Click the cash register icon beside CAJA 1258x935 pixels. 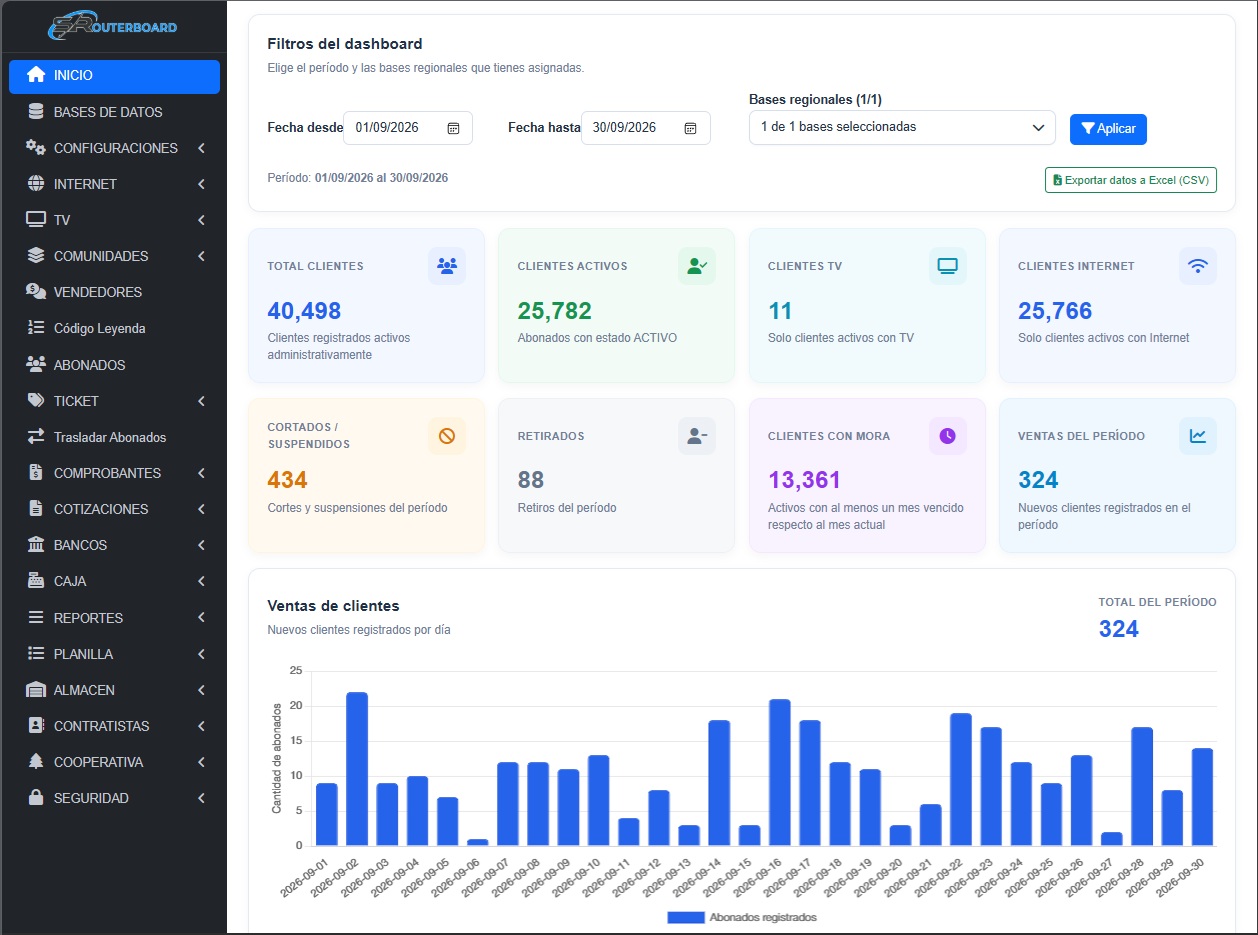pyautogui.click(x=36, y=581)
